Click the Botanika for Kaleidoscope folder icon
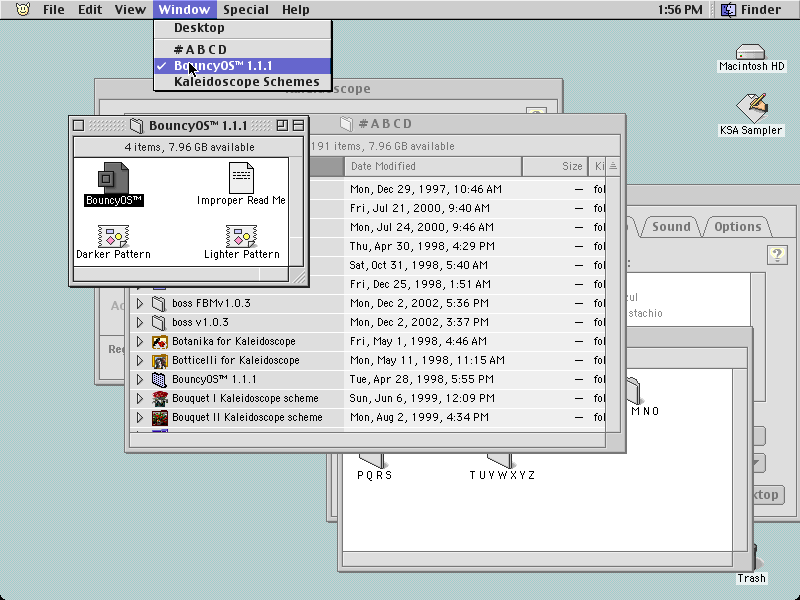Screen dimensions: 800x600 (x=160, y=342)
